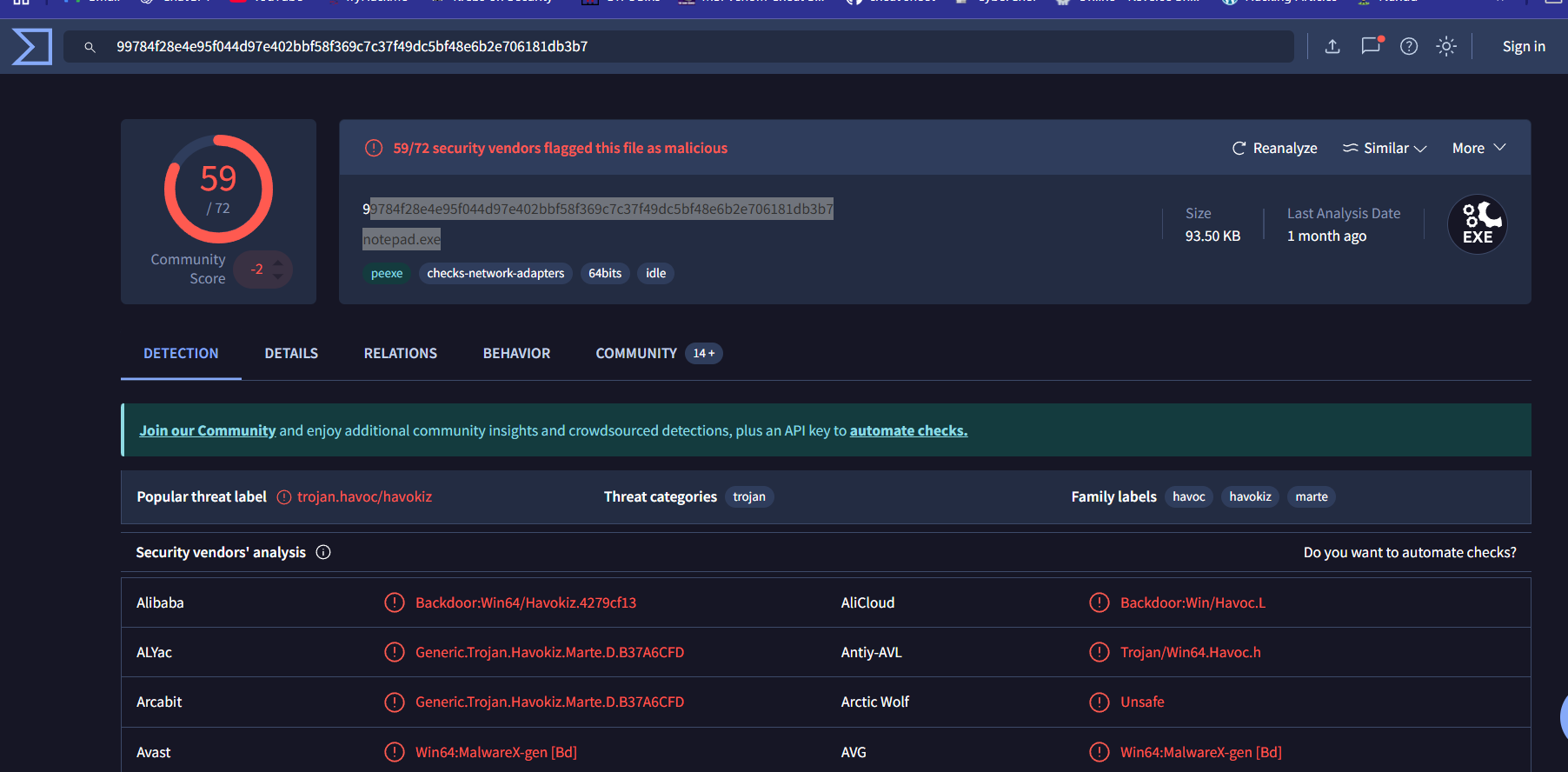
Task: Expand the Similar dropdown
Action: (1385, 148)
